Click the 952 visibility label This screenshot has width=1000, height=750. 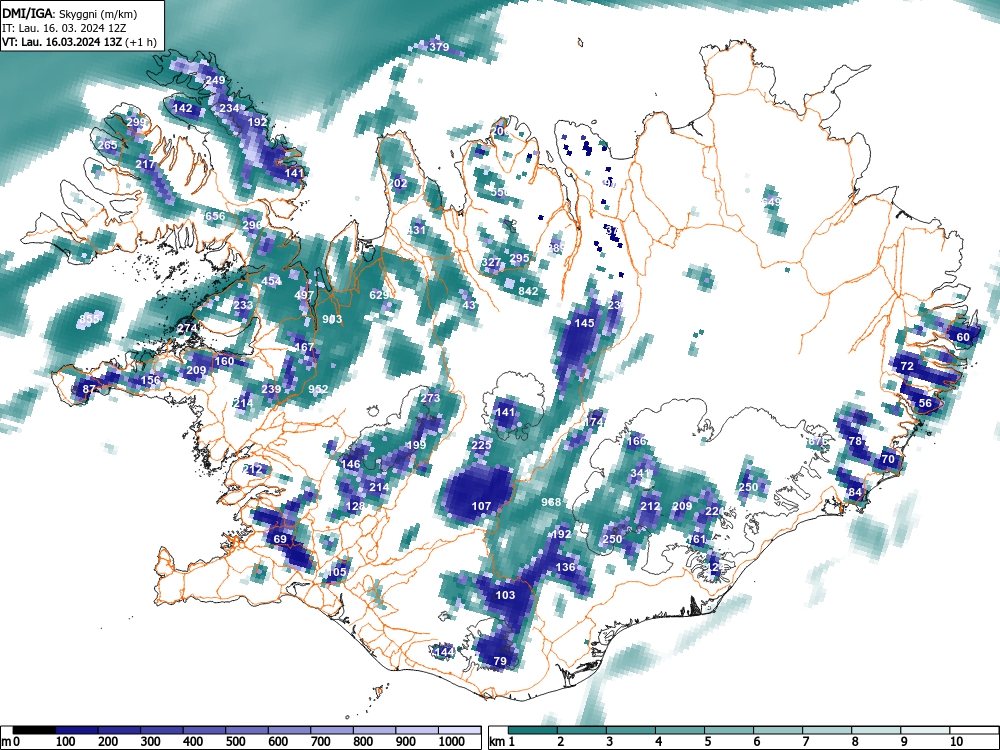[318, 389]
